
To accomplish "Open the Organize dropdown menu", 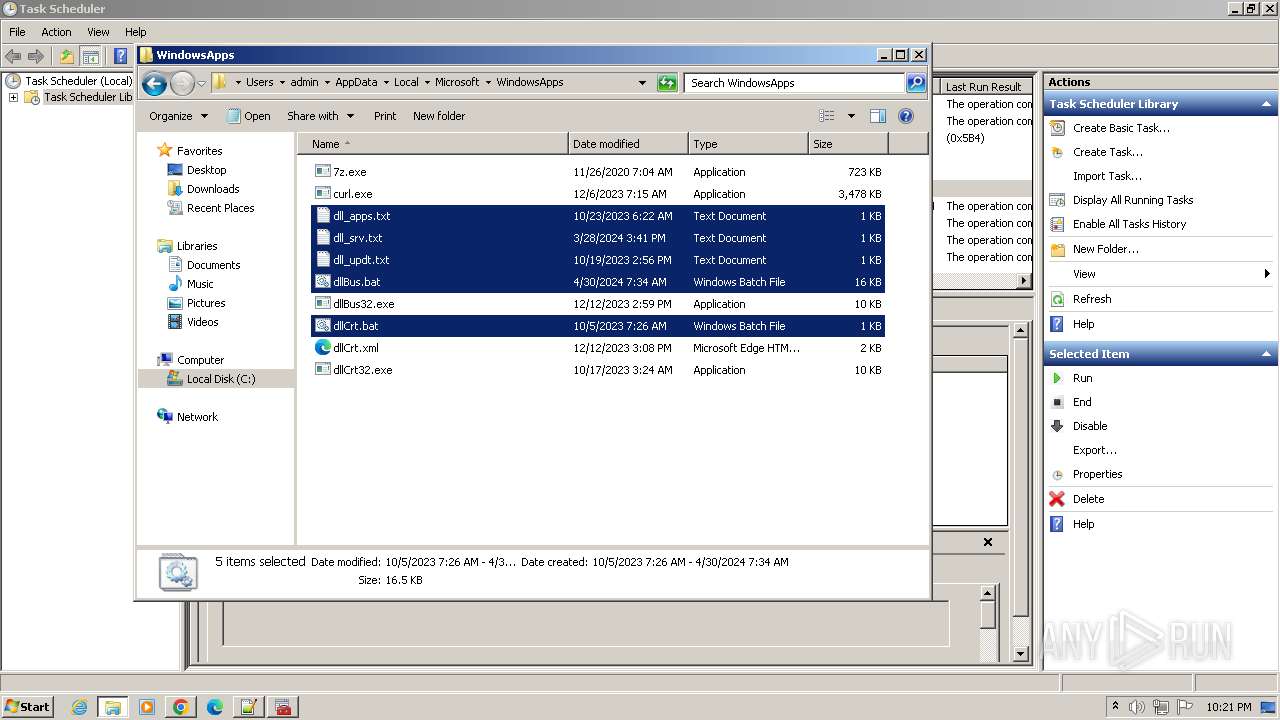I will (178, 116).
